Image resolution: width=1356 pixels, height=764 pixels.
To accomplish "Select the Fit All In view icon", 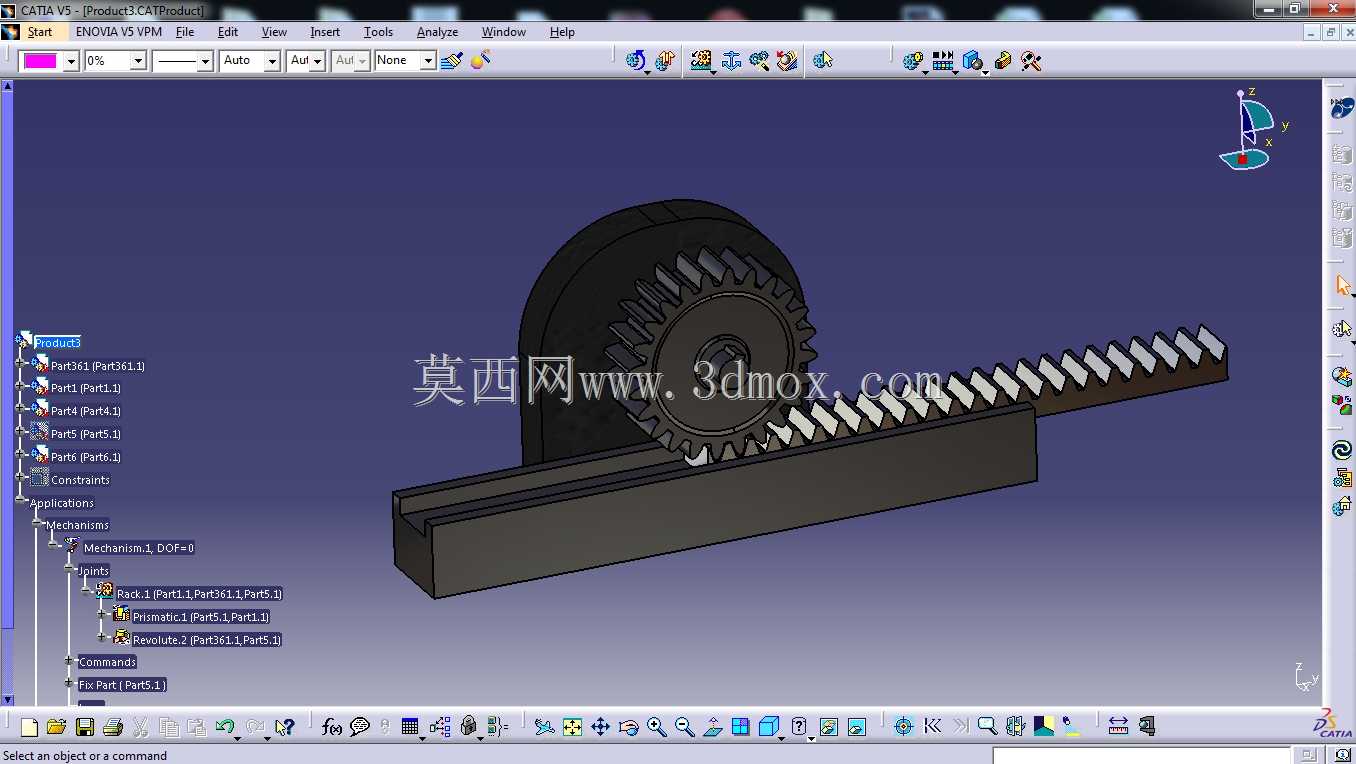I will [572, 727].
